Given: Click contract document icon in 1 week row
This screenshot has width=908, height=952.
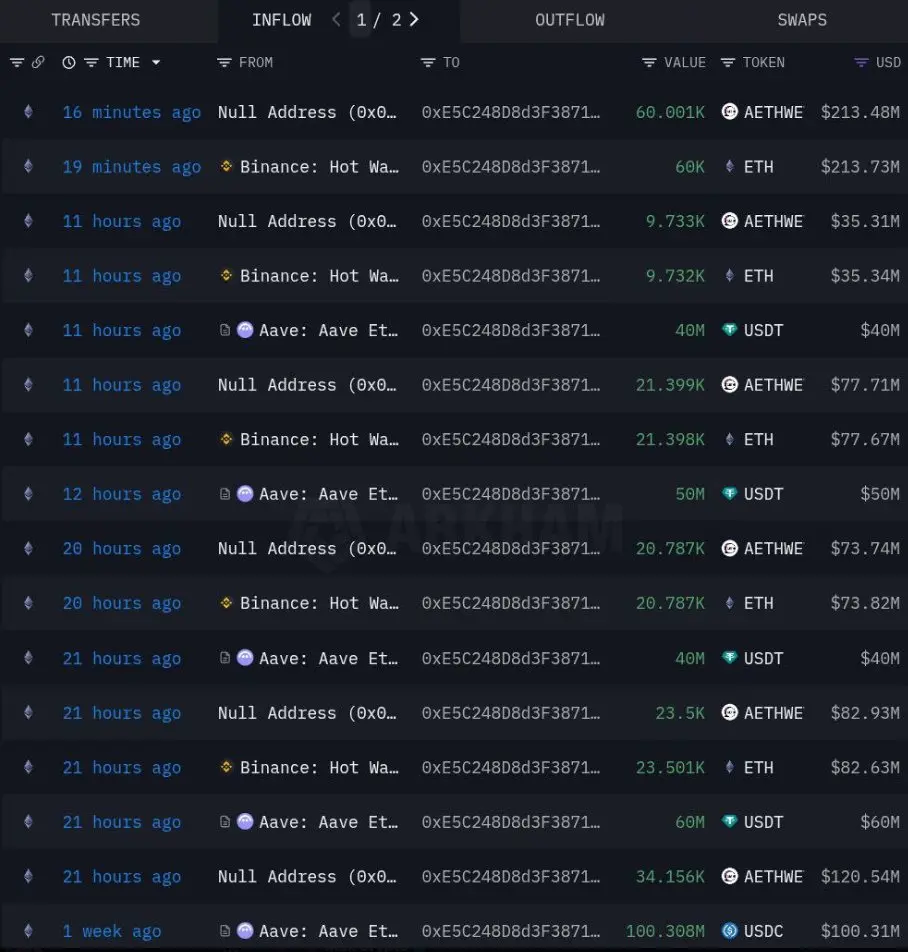Looking at the screenshot, I should tap(225, 931).
